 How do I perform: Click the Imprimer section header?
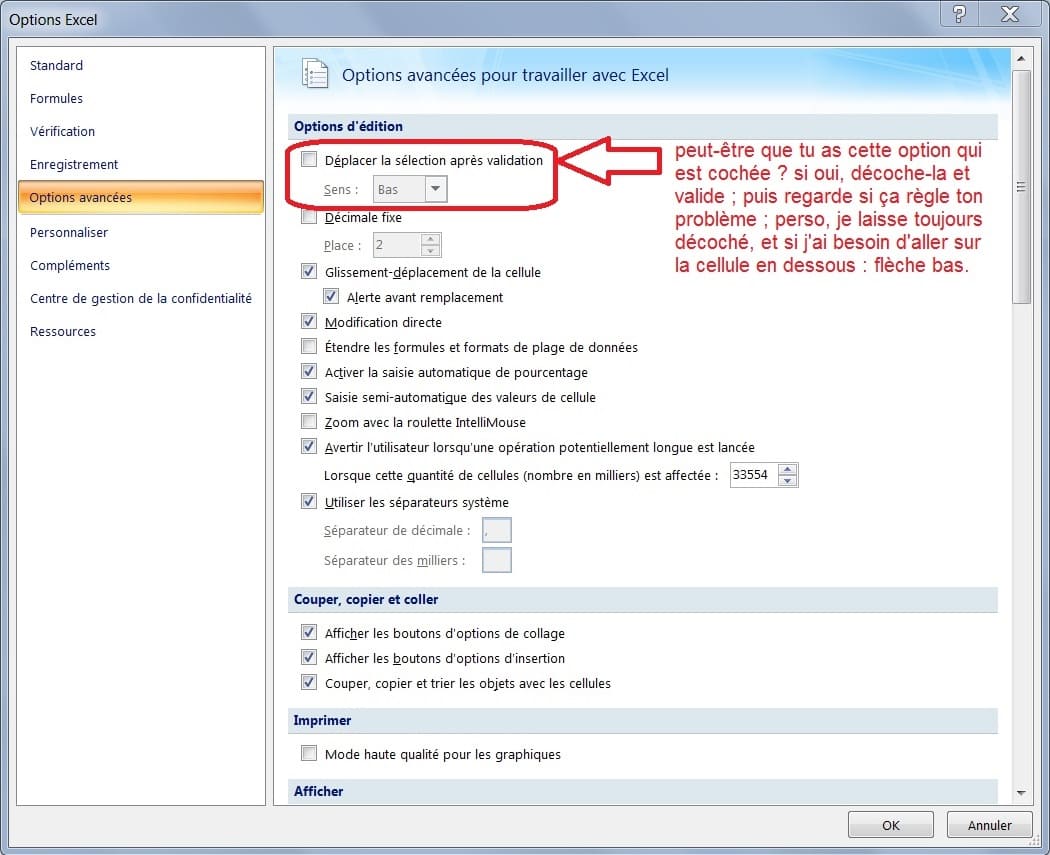tap(643, 720)
